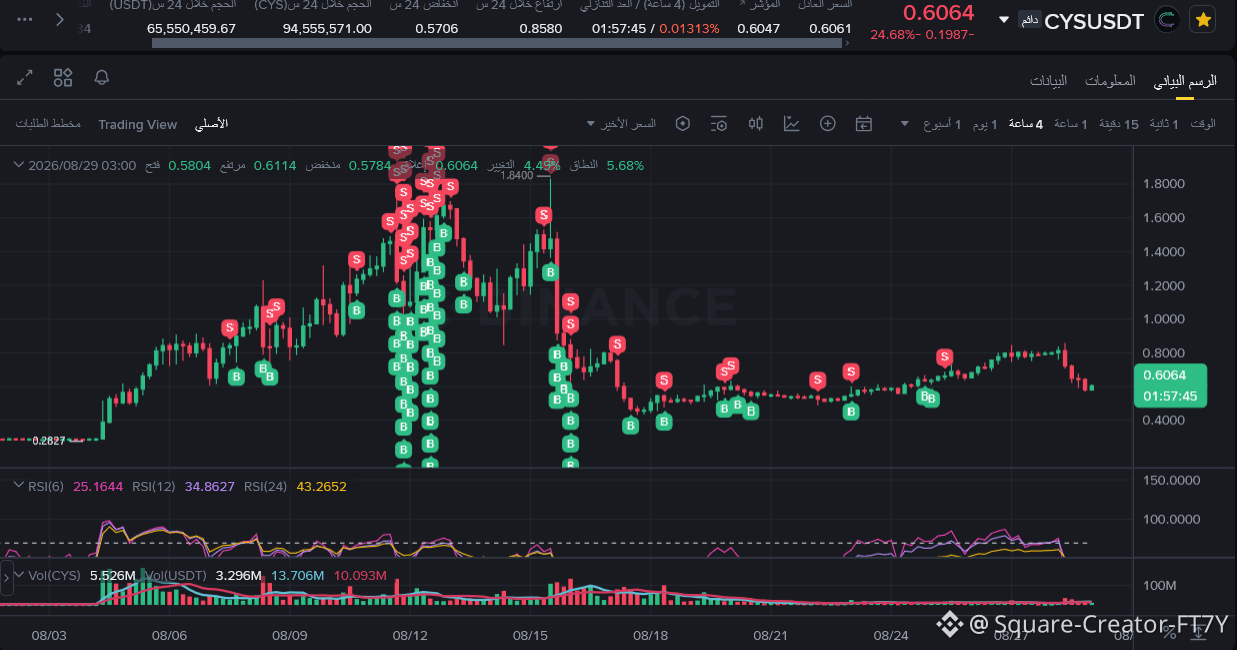Click the price alert bell icon
This screenshot has width=1237, height=650.
pyautogui.click(x=101, y=77)
